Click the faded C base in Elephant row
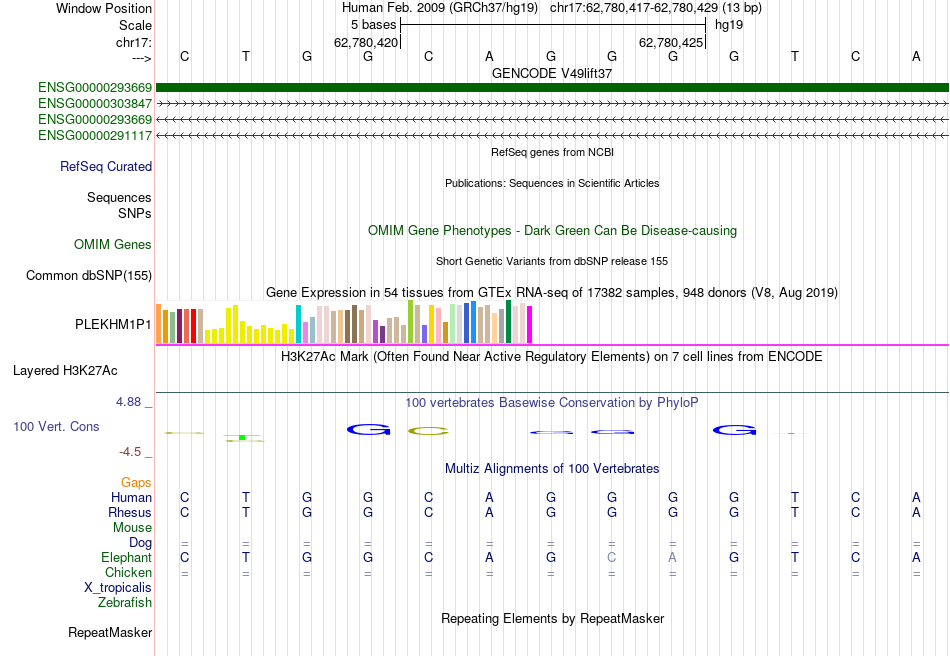 click(612, 557)
